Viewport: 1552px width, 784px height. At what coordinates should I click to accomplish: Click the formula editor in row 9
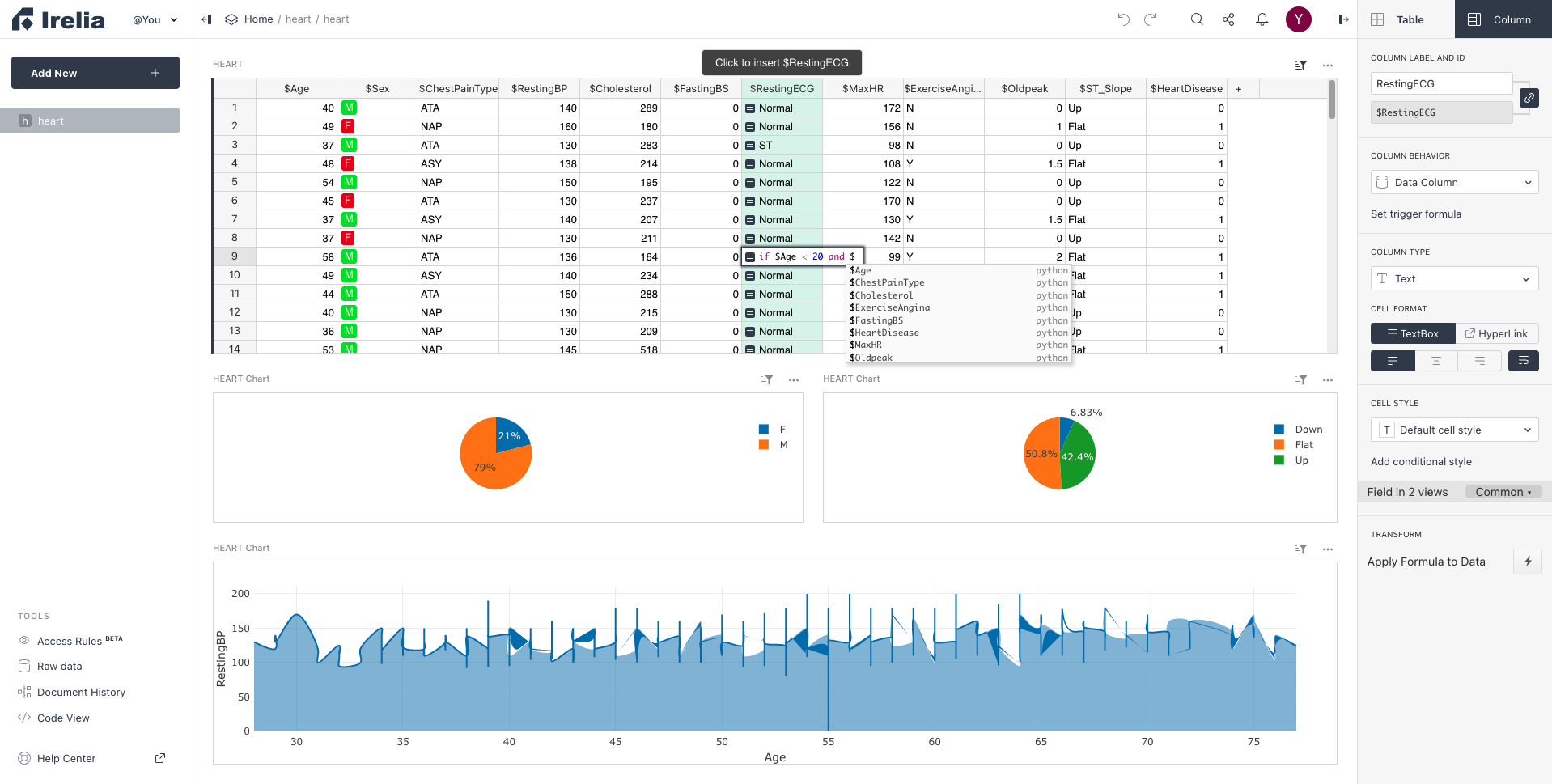[x=803, y=256]
